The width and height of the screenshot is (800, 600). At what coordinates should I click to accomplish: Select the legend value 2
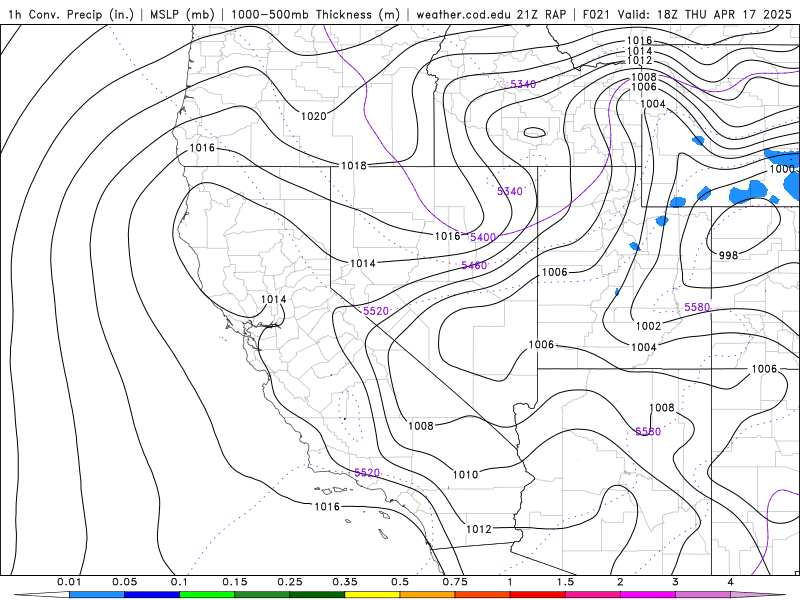(x=620, y=582)
